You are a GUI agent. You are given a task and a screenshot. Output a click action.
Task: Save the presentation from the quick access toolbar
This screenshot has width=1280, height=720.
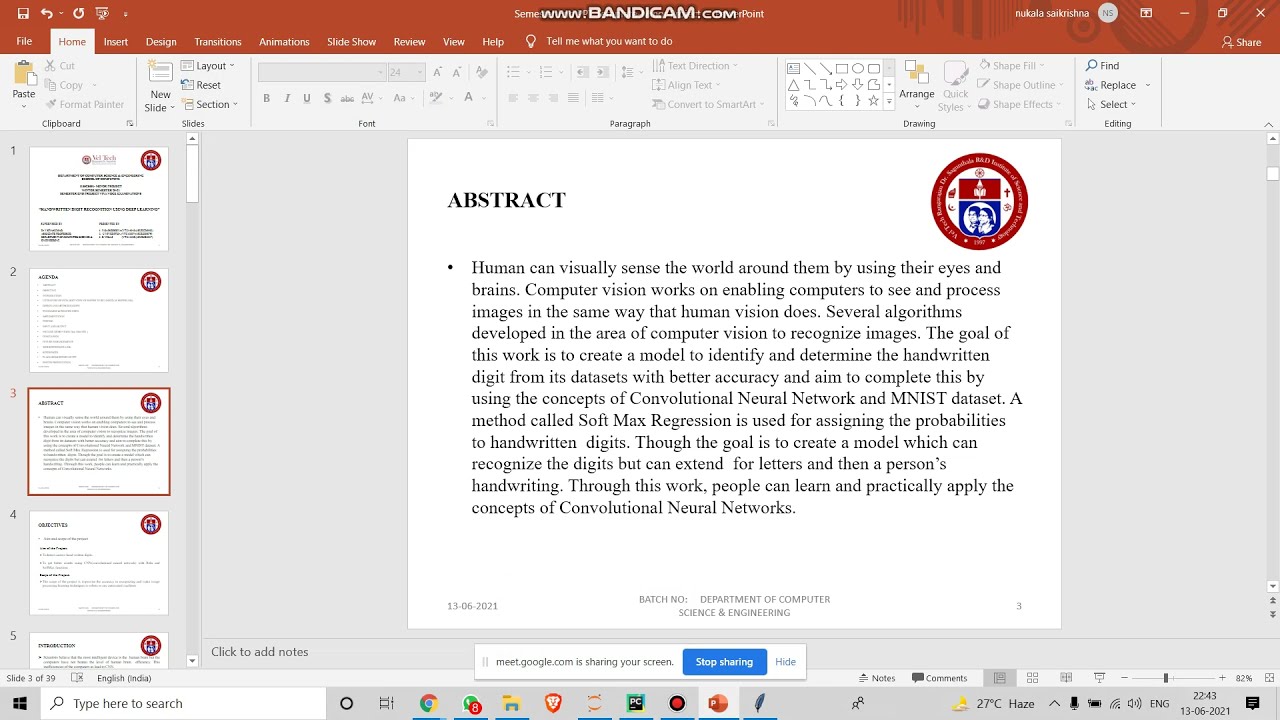[23, 13]
